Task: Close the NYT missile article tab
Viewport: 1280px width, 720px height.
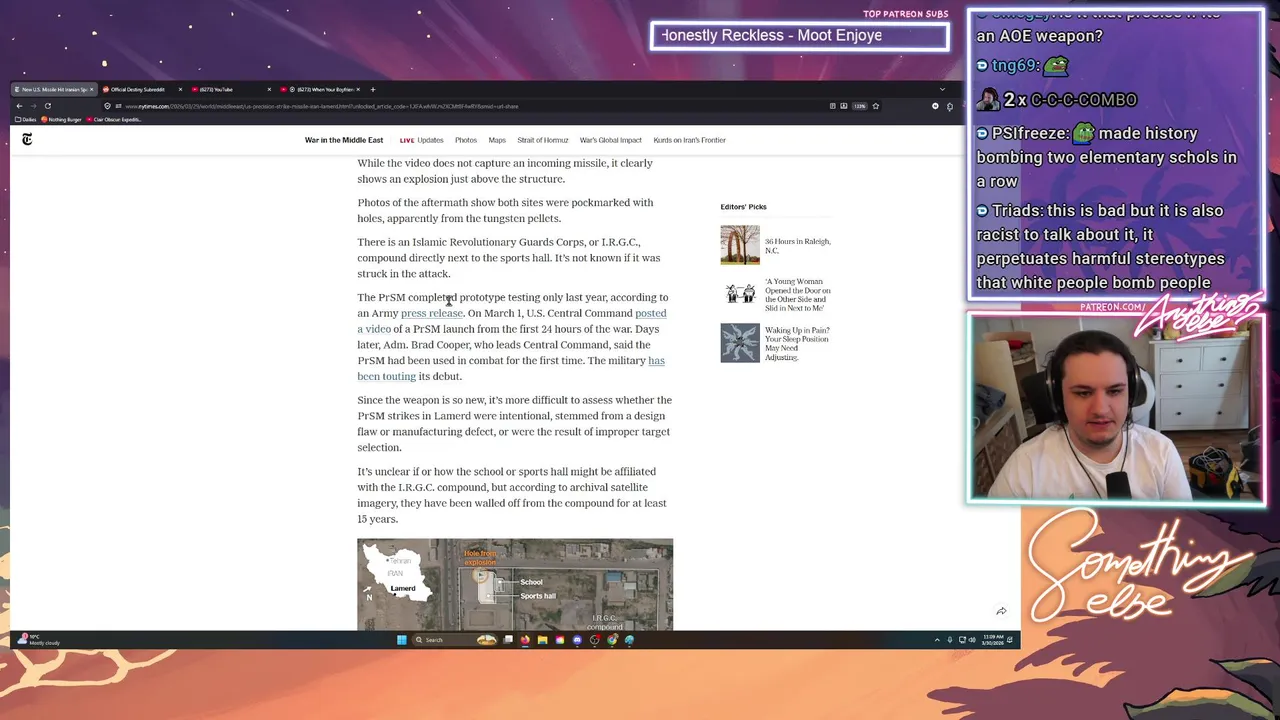Action: [91, 89]
